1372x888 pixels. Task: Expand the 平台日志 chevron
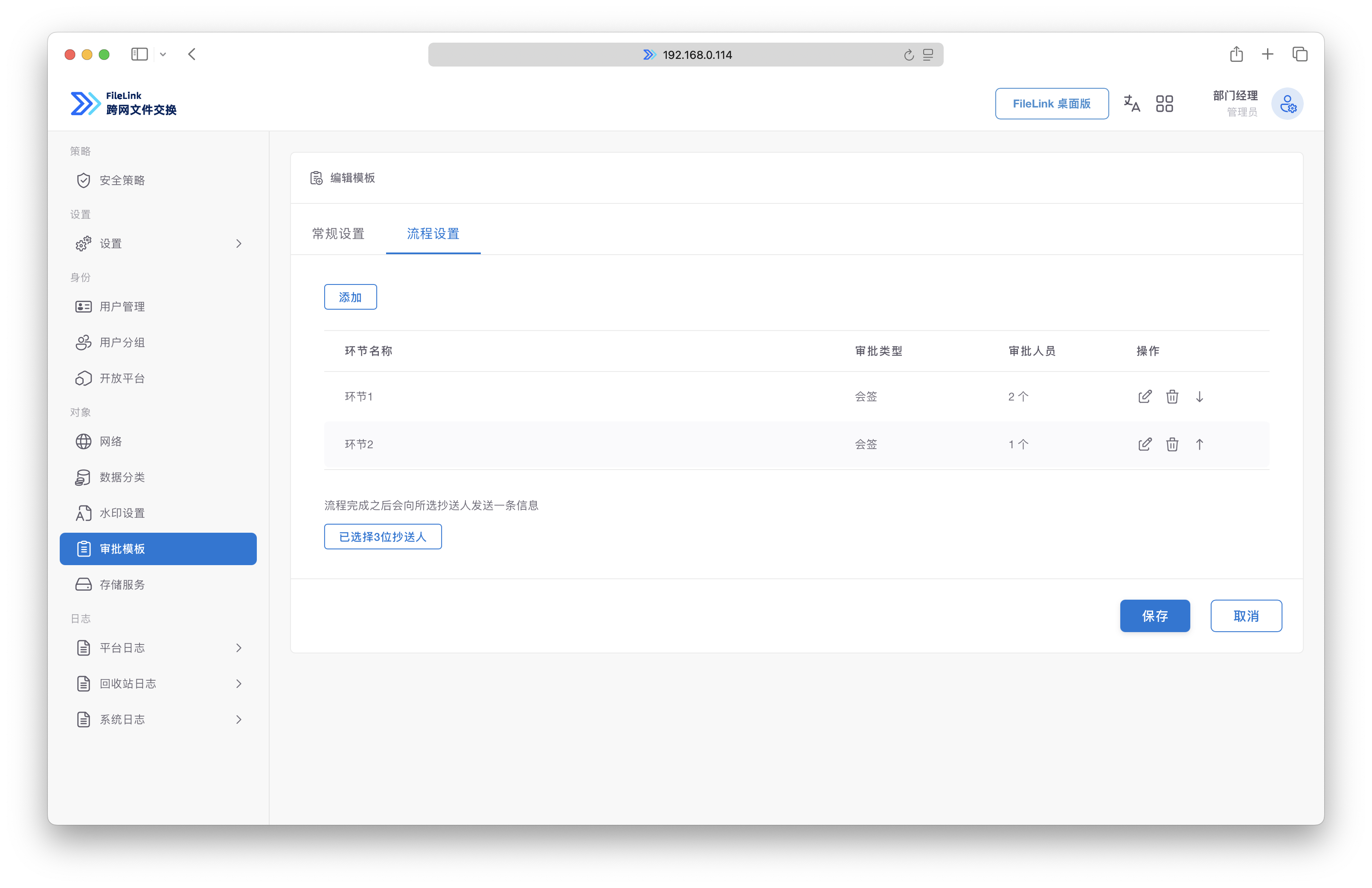point(238,648)
